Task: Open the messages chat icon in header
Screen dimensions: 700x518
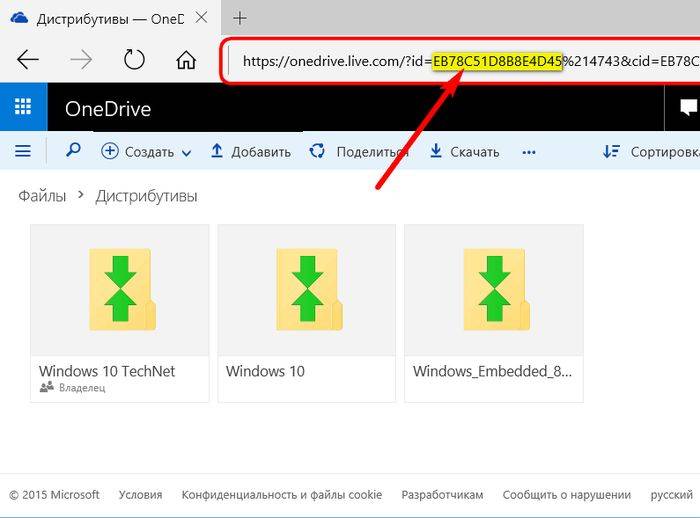Action: [x=688, y=108]
